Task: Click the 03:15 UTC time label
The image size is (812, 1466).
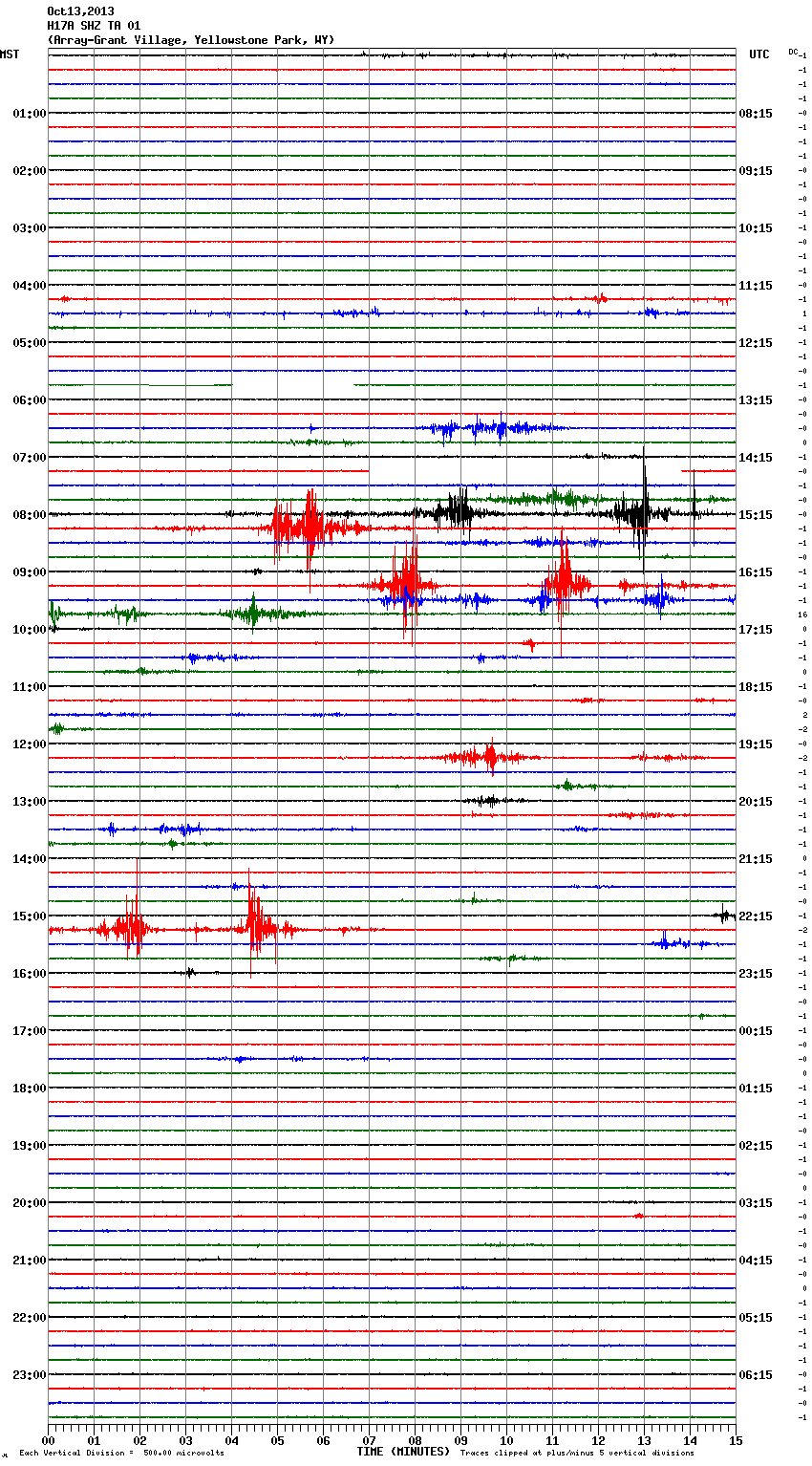Action: tap(756, 1203)
